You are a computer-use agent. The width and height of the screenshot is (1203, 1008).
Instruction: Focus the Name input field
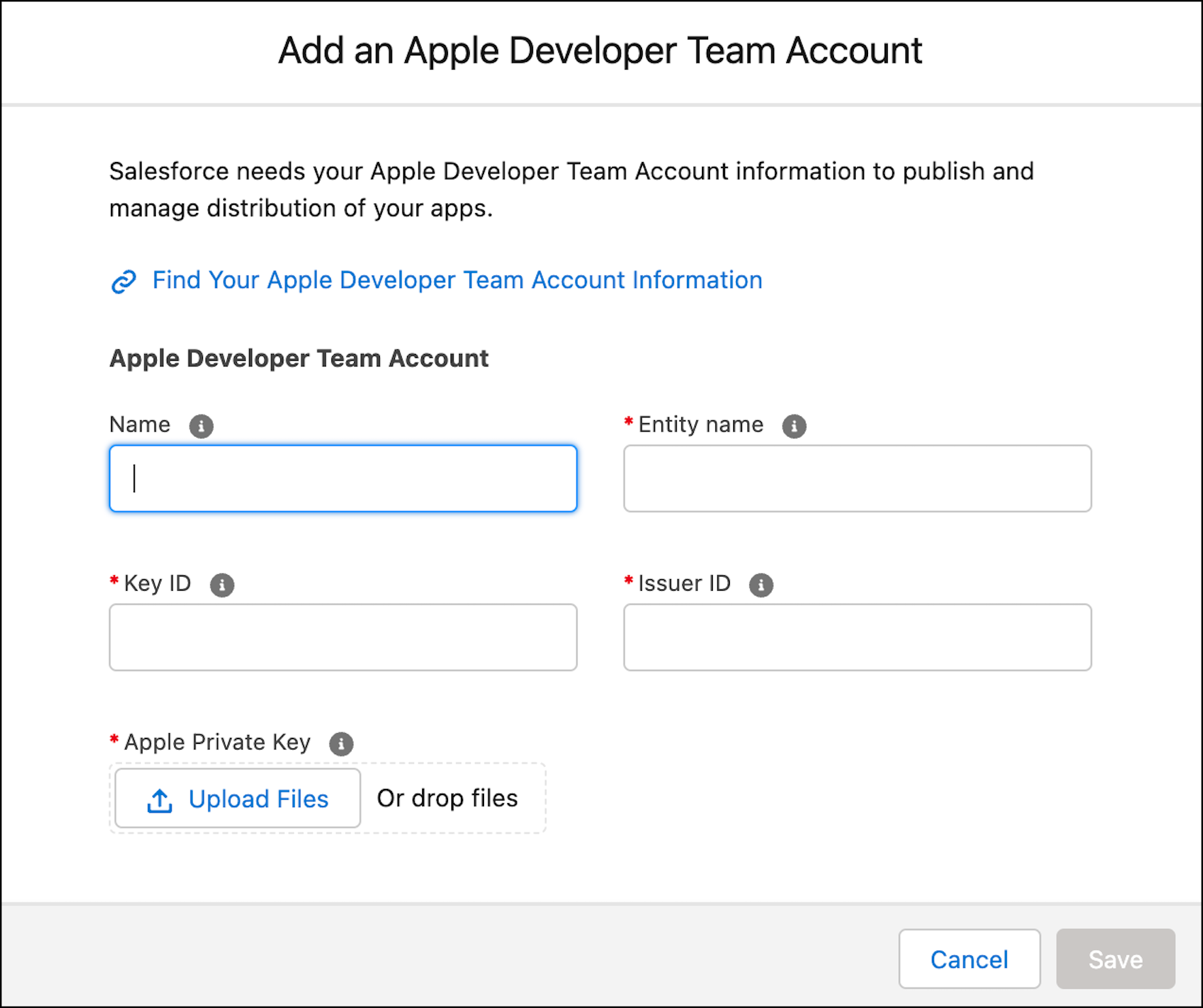(342, 478)
